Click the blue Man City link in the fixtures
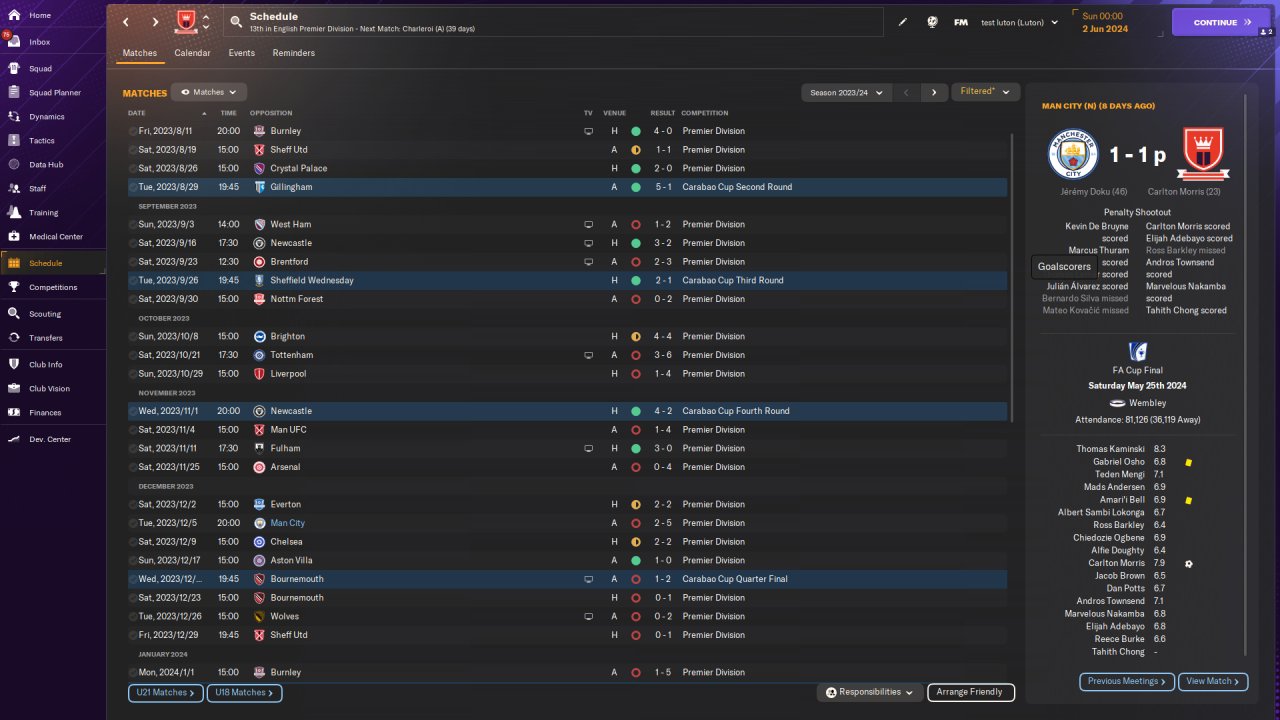1280x720 pixels. [287, 523]
